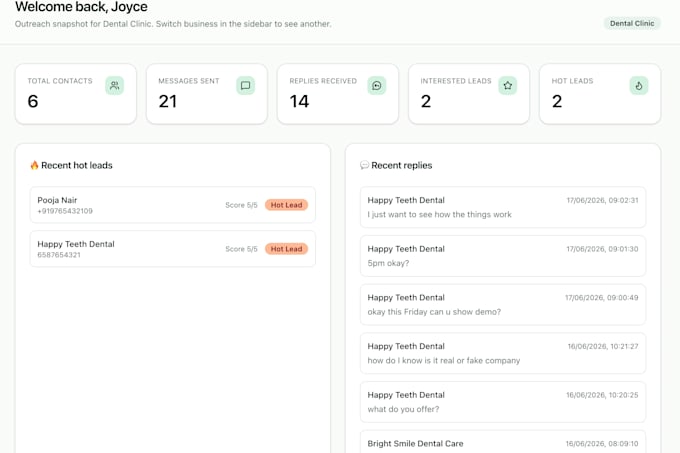Click the Replies Received bubble icon
The width and height of the screenshot is (680, 453).
[377, 85]
